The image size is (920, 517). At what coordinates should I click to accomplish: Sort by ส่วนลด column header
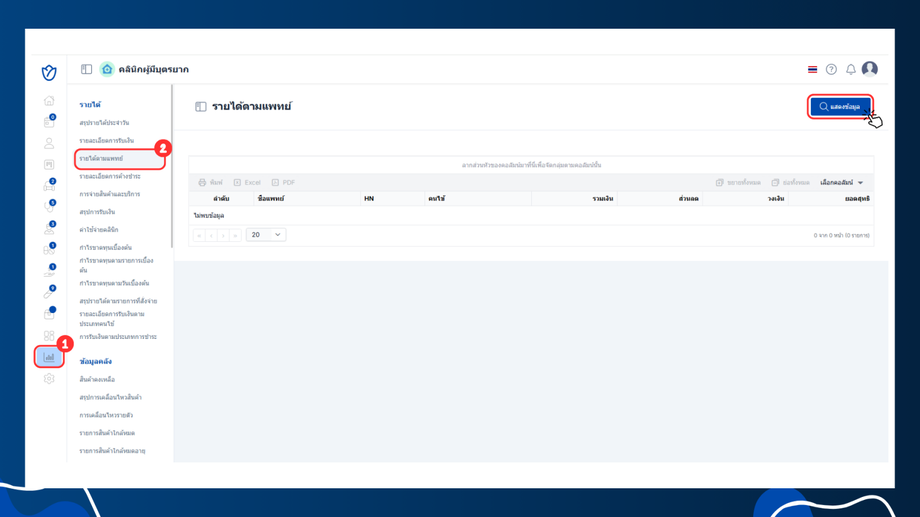(660, 198)
